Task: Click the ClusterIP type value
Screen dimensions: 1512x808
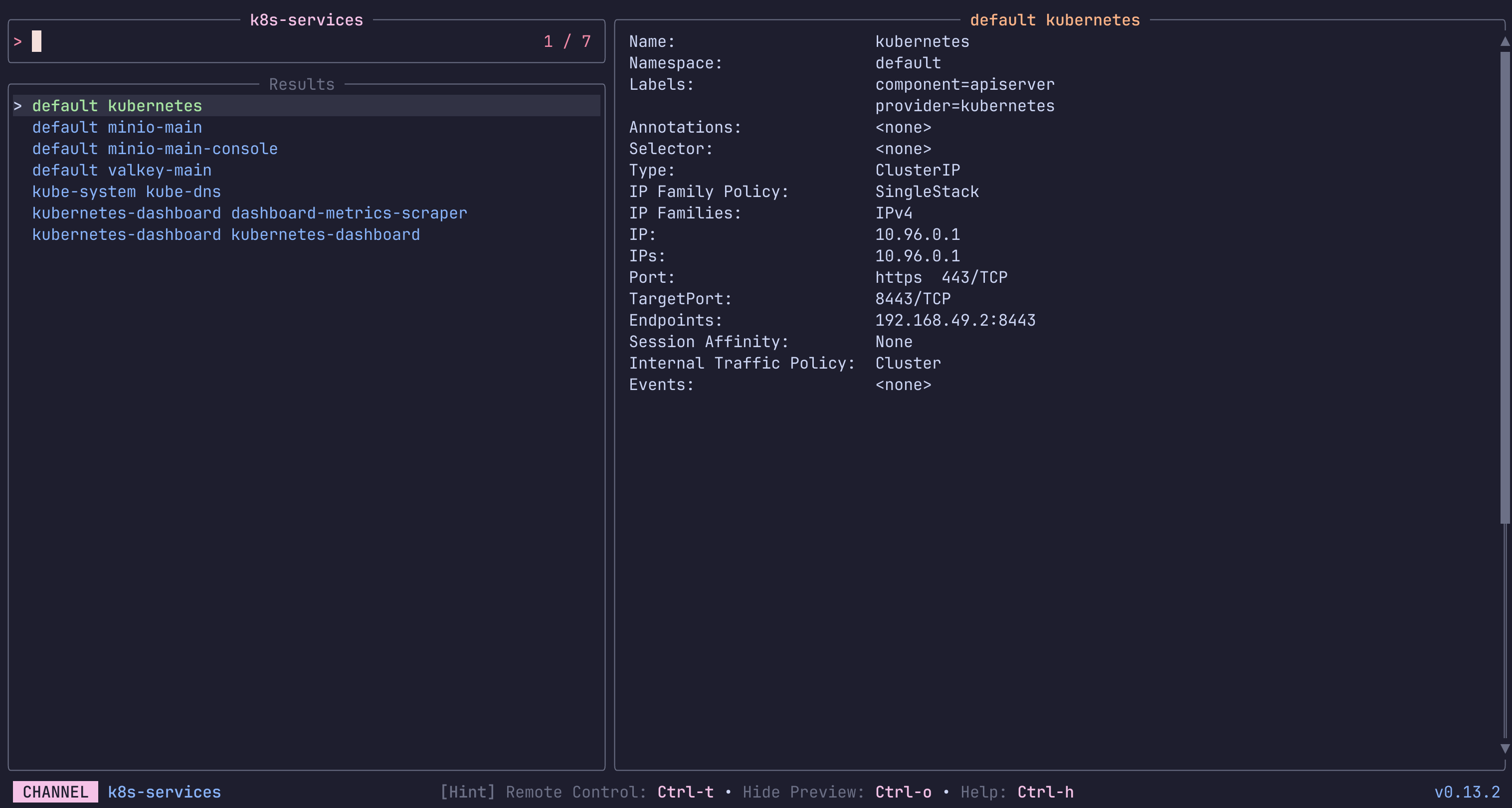Action: coord(918,170)
